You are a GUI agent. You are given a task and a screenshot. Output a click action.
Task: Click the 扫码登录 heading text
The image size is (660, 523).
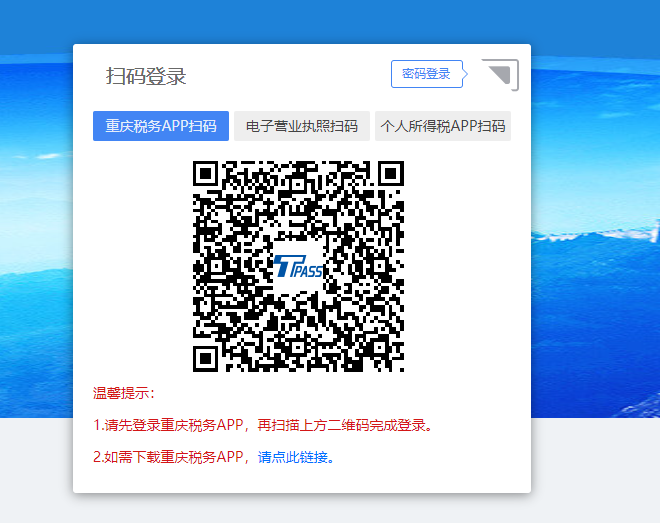tap(146, 76)
